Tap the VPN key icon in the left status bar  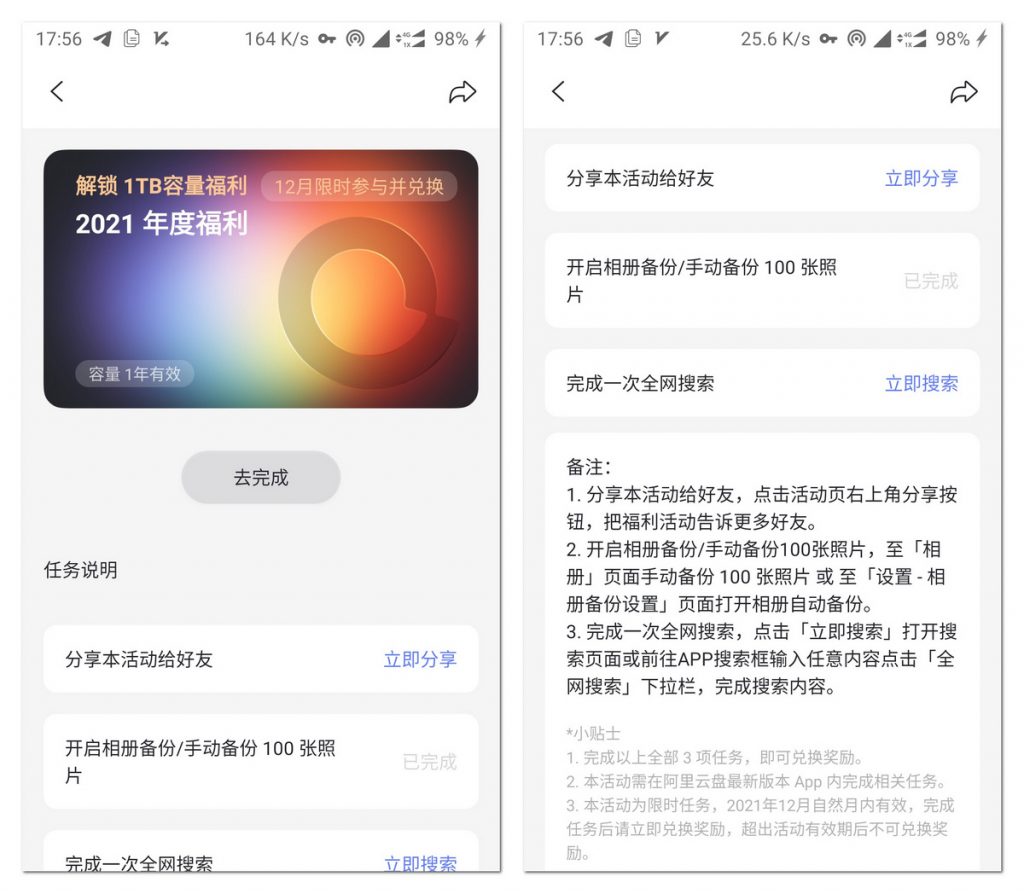tap(327, 39)
